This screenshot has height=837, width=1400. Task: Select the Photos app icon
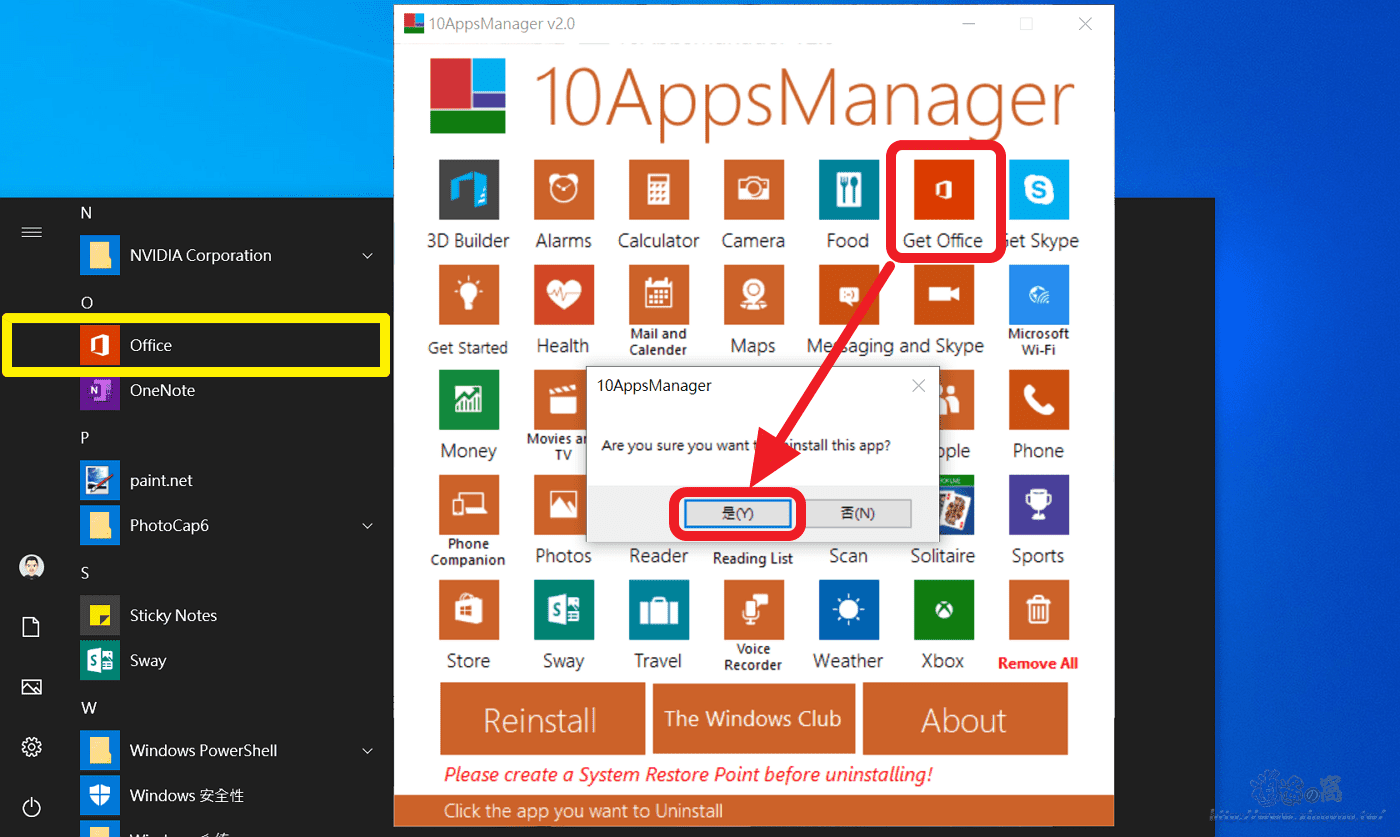tap(563, 504)
